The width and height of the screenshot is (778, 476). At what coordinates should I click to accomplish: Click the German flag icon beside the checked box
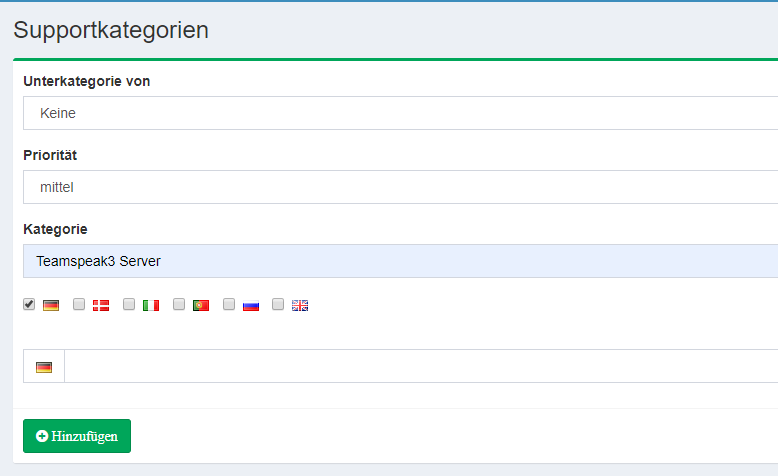point(51,306)
